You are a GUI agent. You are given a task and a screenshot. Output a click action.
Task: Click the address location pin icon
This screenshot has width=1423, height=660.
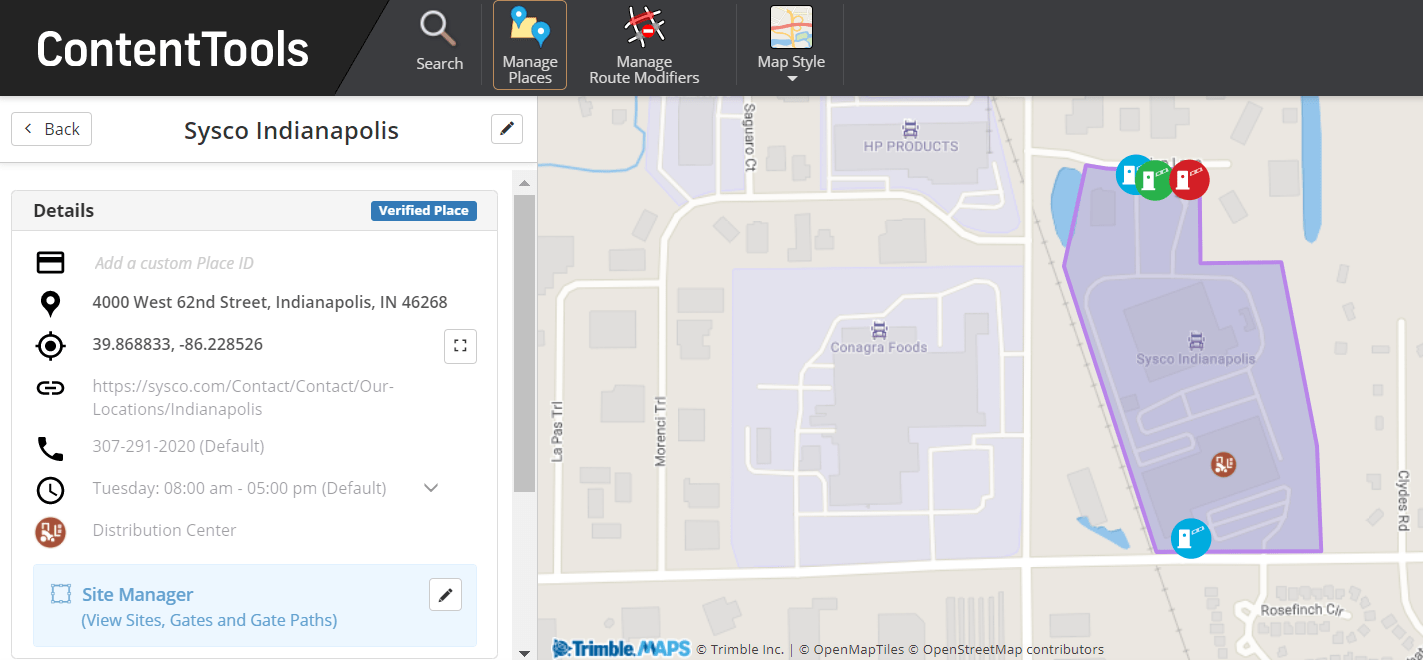pyautogui.click(x=50, y=303)
